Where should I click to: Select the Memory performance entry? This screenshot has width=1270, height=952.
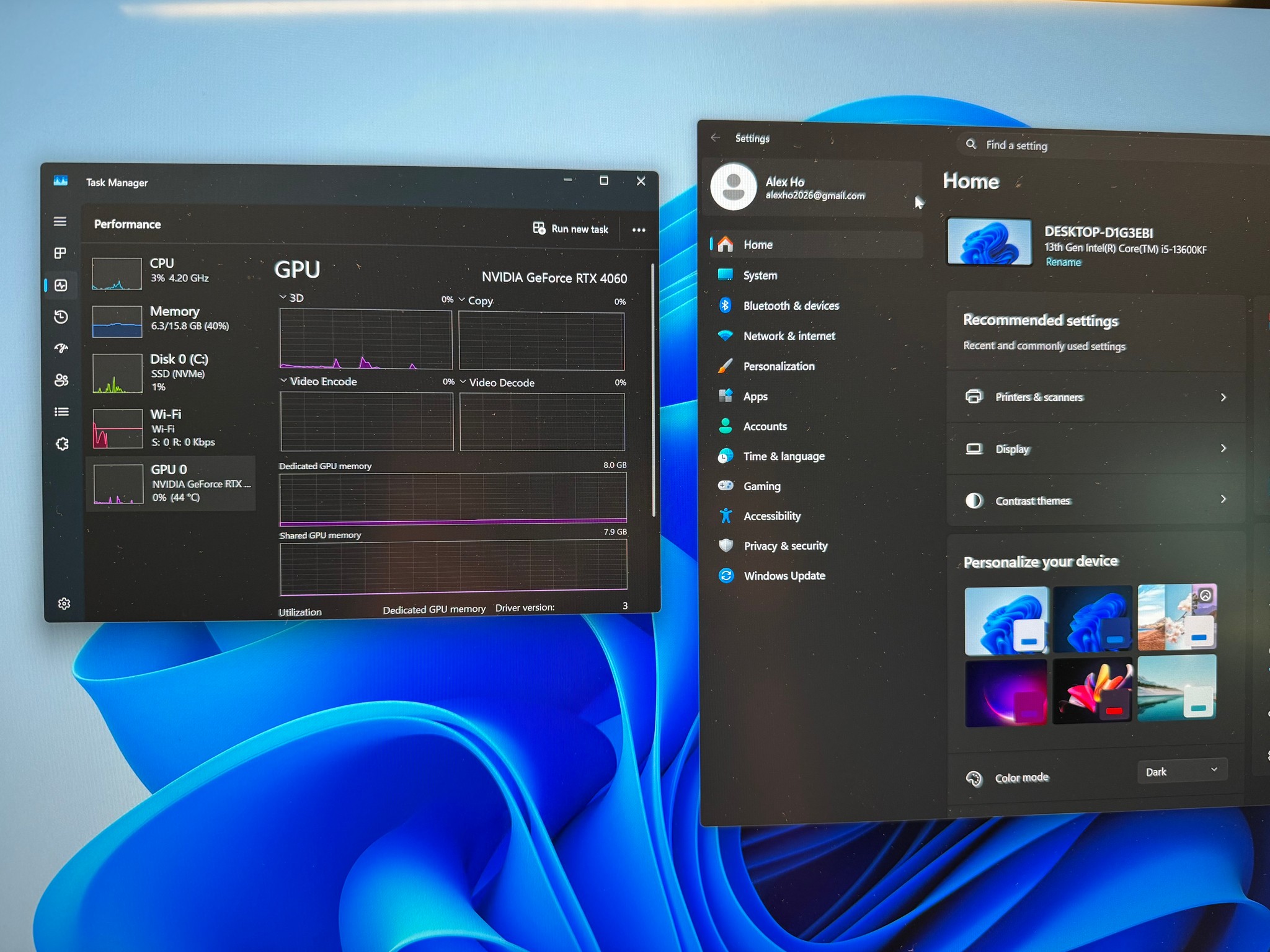click(x=171, y=320)
